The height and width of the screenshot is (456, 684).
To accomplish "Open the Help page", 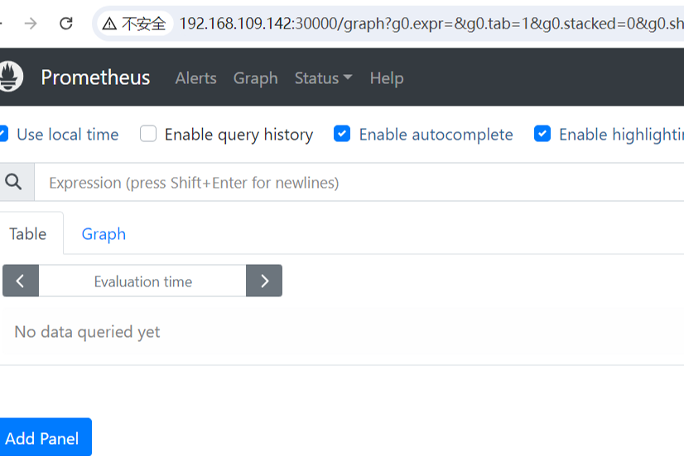I will tap(386, 78).
